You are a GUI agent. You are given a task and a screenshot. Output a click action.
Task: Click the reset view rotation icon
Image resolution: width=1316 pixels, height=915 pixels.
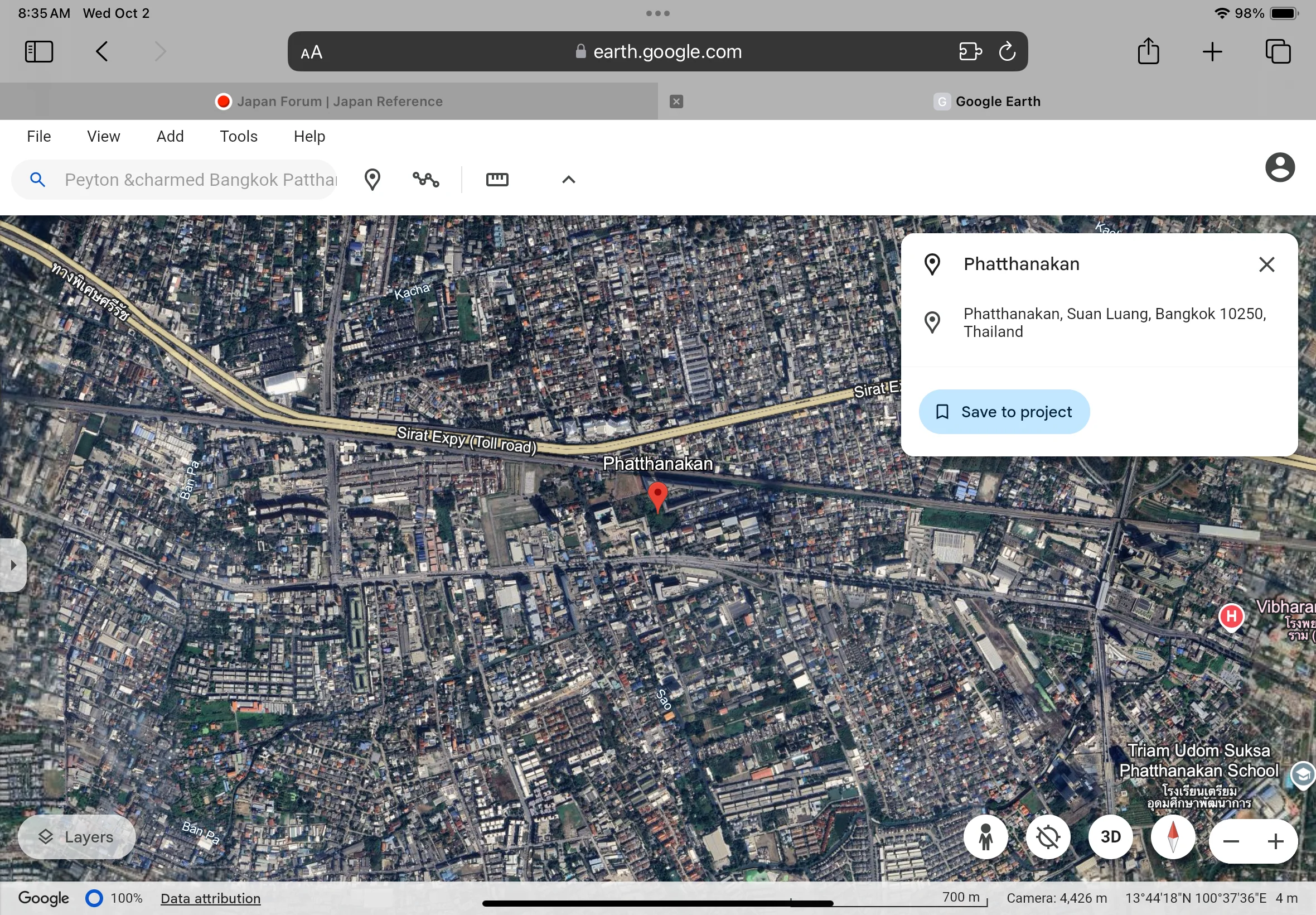tap(1048, 837)
